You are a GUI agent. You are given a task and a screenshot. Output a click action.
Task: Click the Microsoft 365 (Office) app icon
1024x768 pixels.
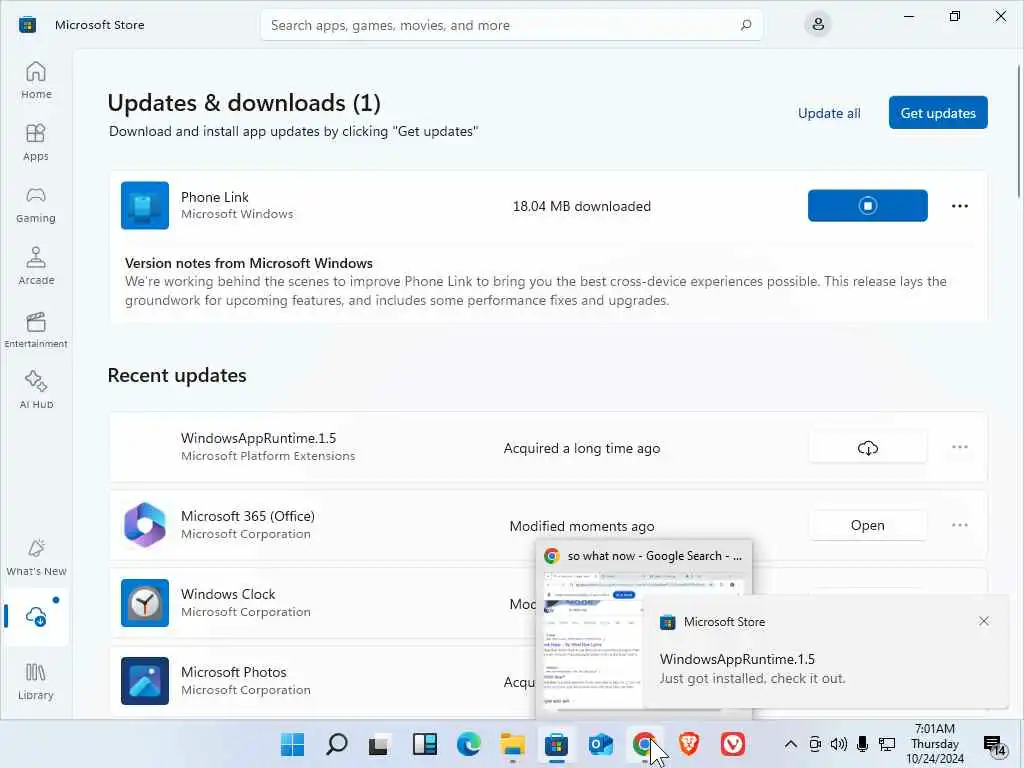[x=145, y=524]
